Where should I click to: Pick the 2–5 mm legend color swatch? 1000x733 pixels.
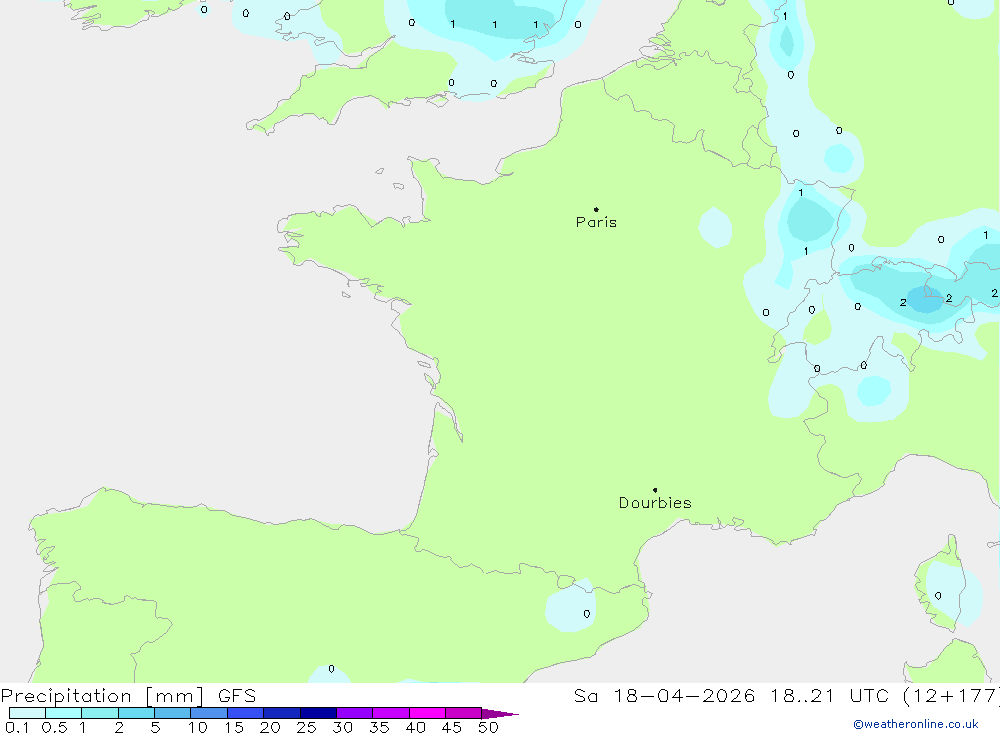click(x=136, y=713)
